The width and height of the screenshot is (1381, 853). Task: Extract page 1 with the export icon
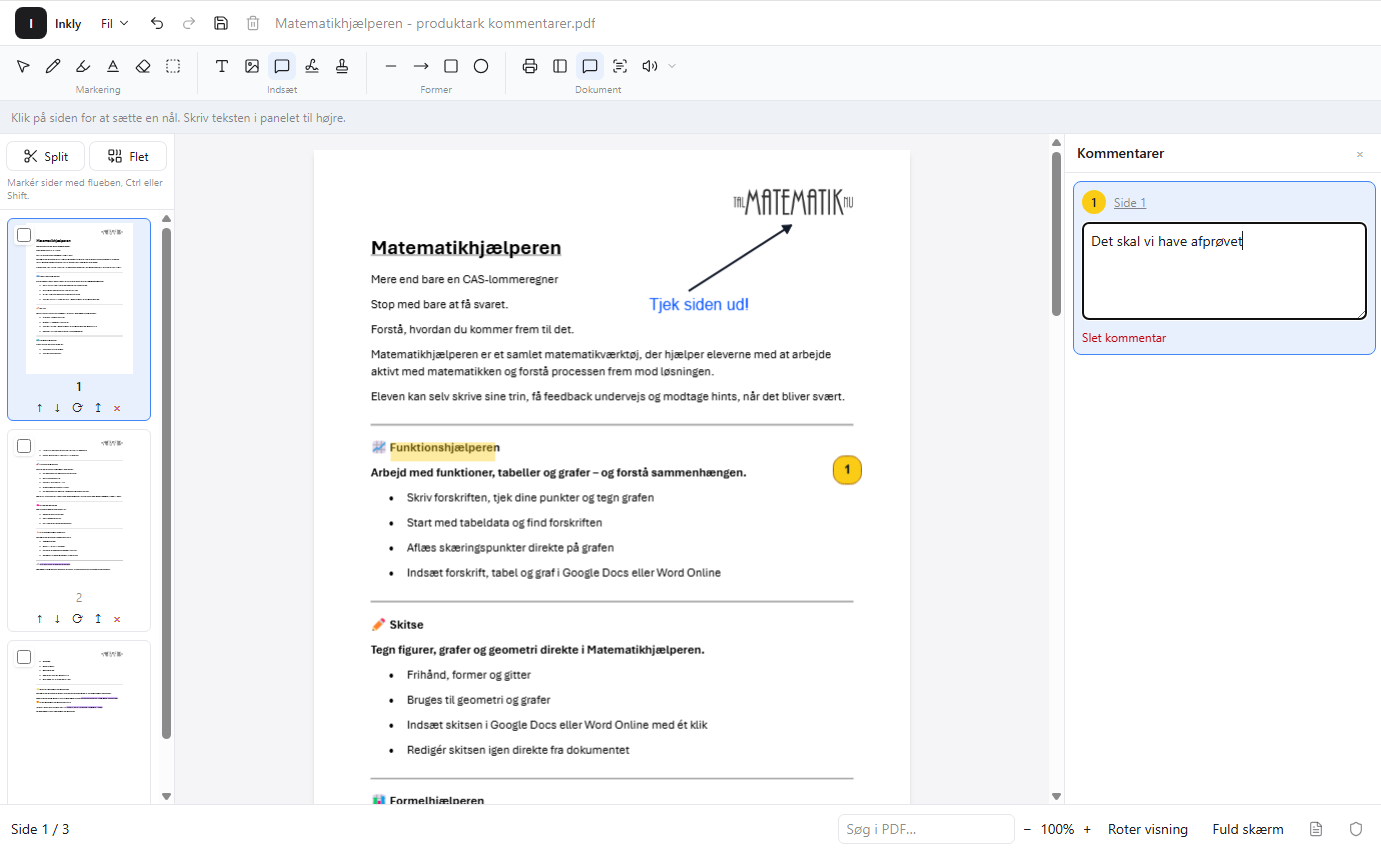98,408
